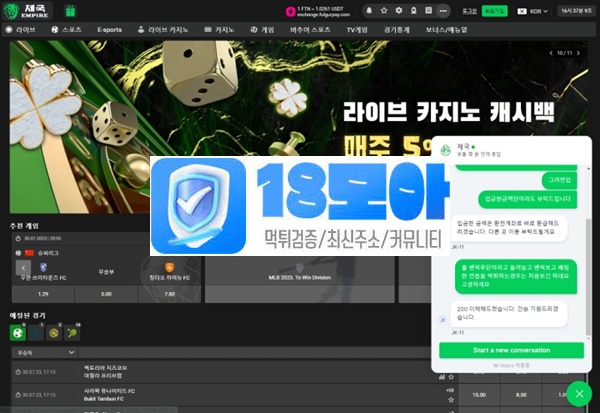Screen dimensions: 600x413
Task: Click the support agent icon in top bar
Action: click(x=414, y=11)
